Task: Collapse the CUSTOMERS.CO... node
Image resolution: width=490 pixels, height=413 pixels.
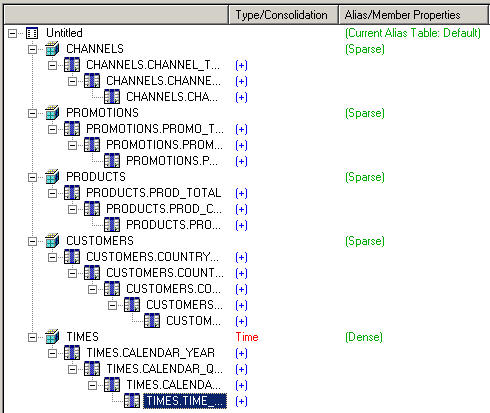Action: (x=92, y=289)
